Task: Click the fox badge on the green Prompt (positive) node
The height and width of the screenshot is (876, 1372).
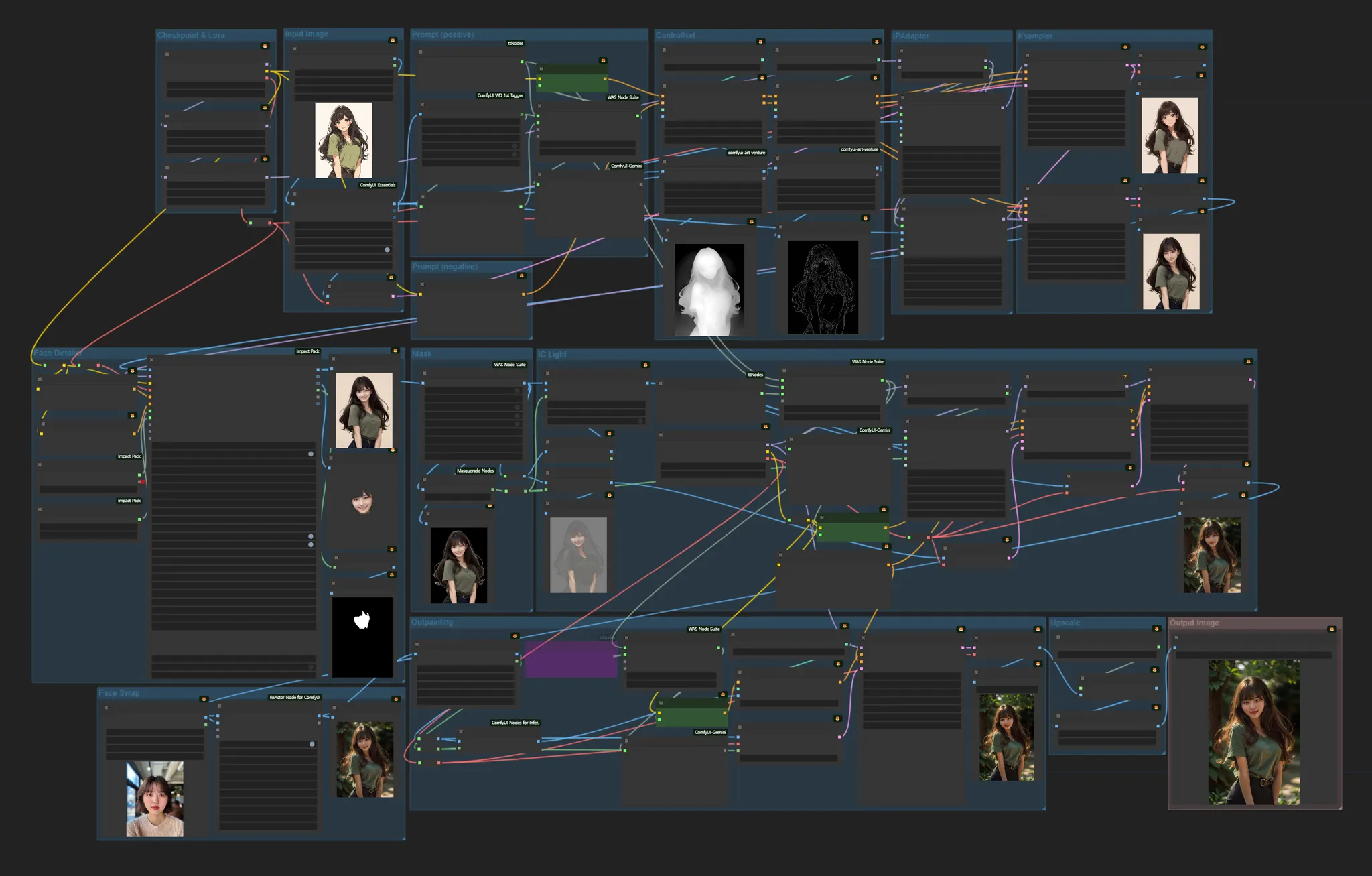Action: 603,60
